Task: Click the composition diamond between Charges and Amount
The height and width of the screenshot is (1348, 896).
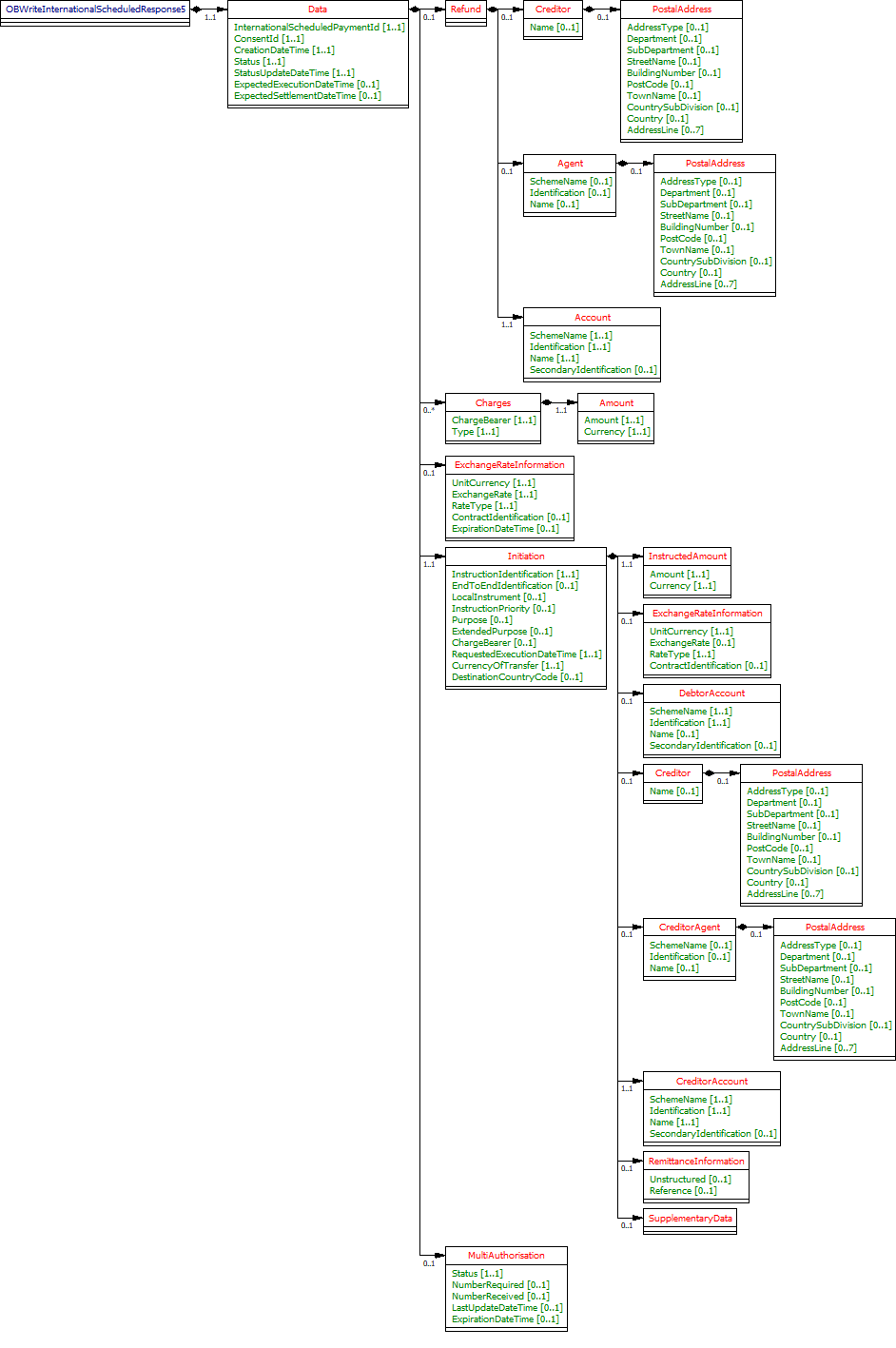Action: pyautogui.click(x=547, y=402)
